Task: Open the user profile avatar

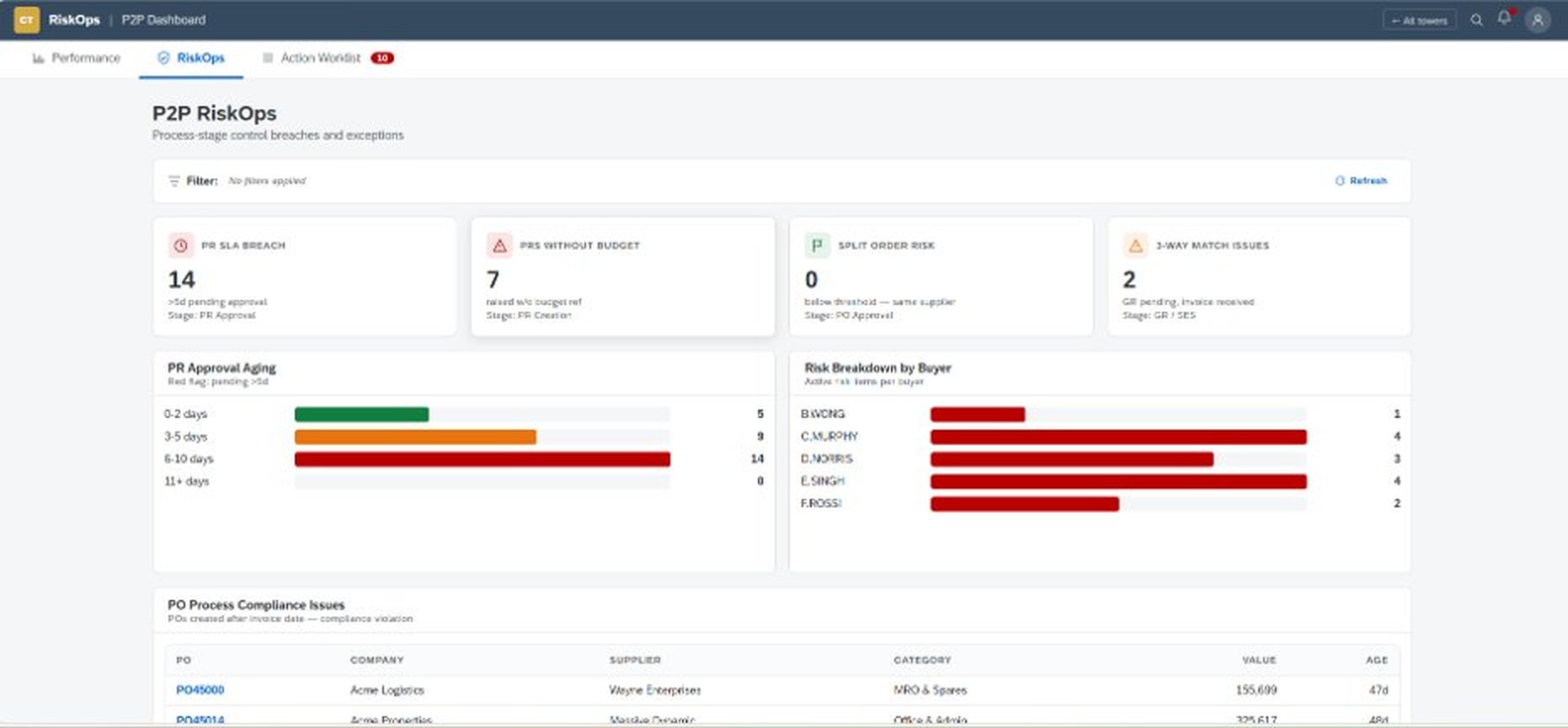Action: click(1538, 20)
